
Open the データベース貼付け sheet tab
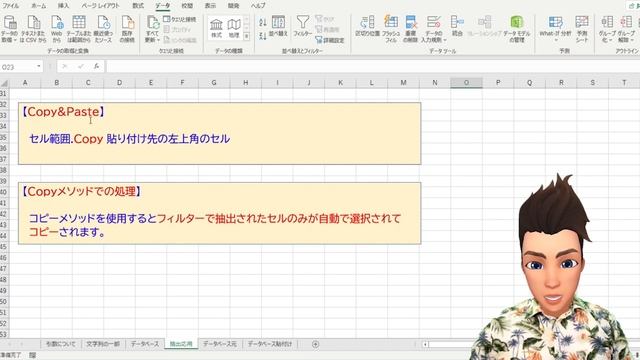point(270,344)
